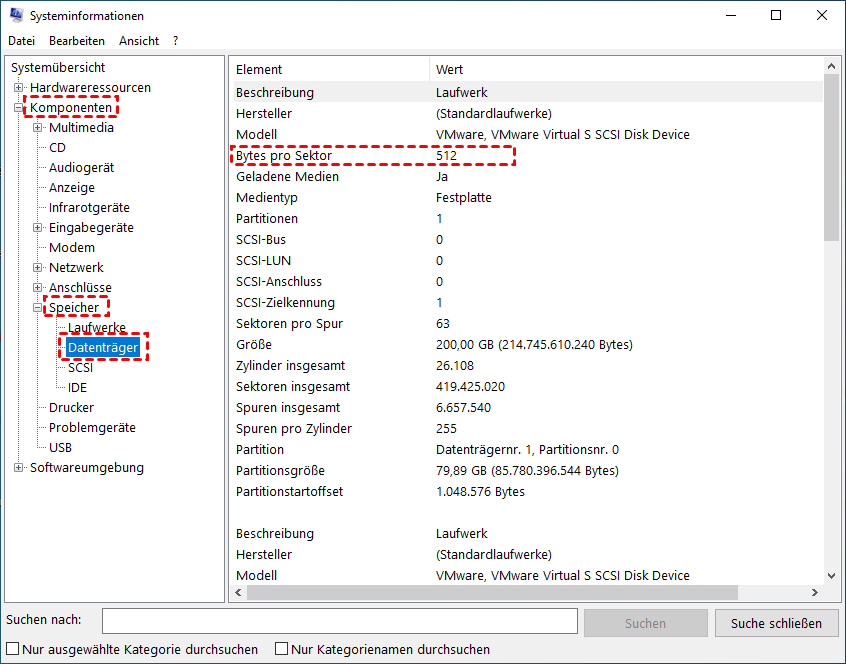Click the horizontal scrollbar thumb
846x664 pixels.
[x=492, y=592]
